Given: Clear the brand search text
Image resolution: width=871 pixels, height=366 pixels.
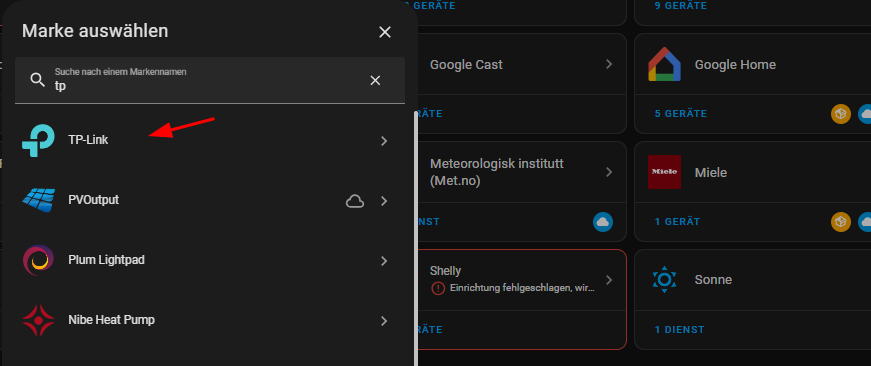Looking at the screenshot, I should click(x=376, y=81).
